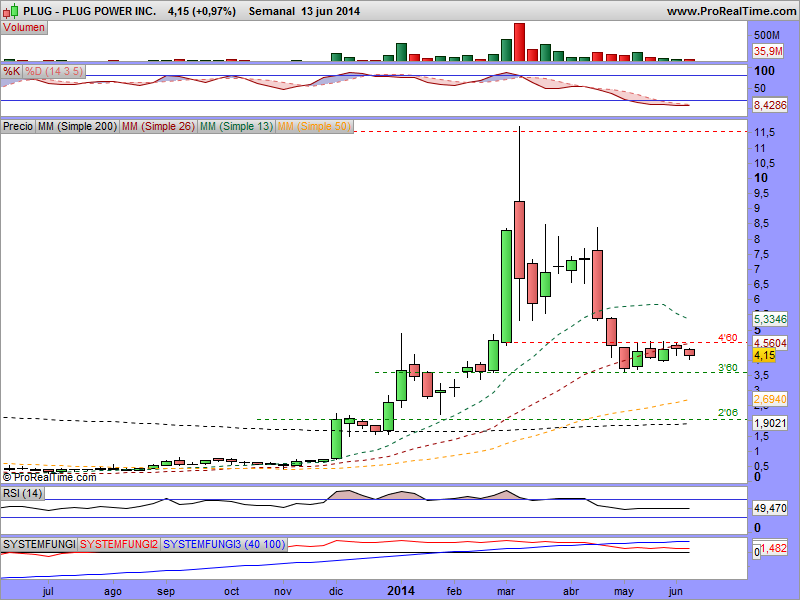Click the 49,470 RSI value tag

[x=770, y=509]
